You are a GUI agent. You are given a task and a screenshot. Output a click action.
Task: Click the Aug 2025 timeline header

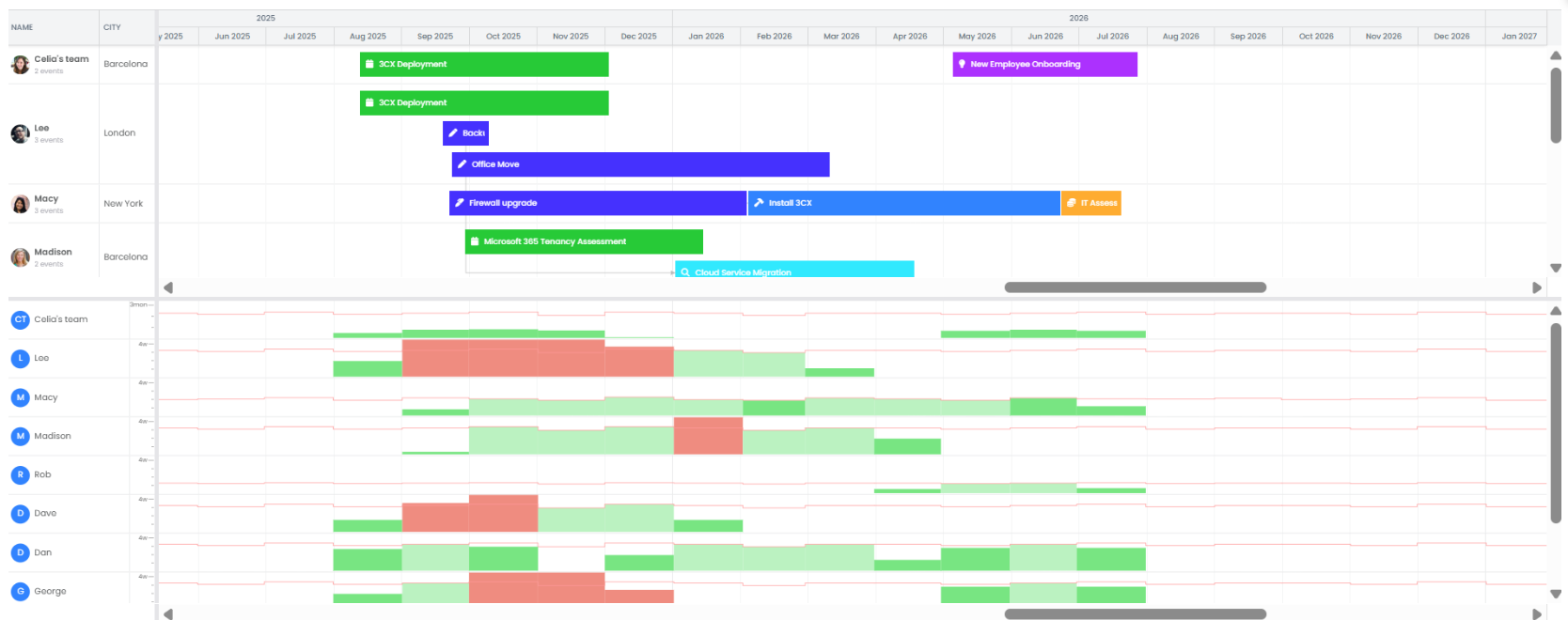pos(368,37)
